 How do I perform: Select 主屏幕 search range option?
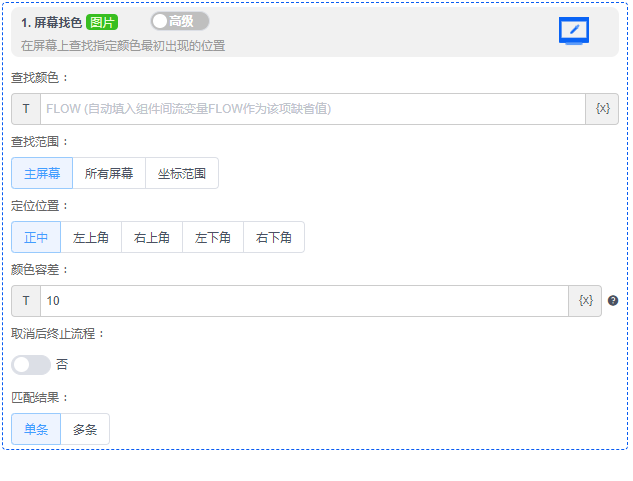click(42, 173)
